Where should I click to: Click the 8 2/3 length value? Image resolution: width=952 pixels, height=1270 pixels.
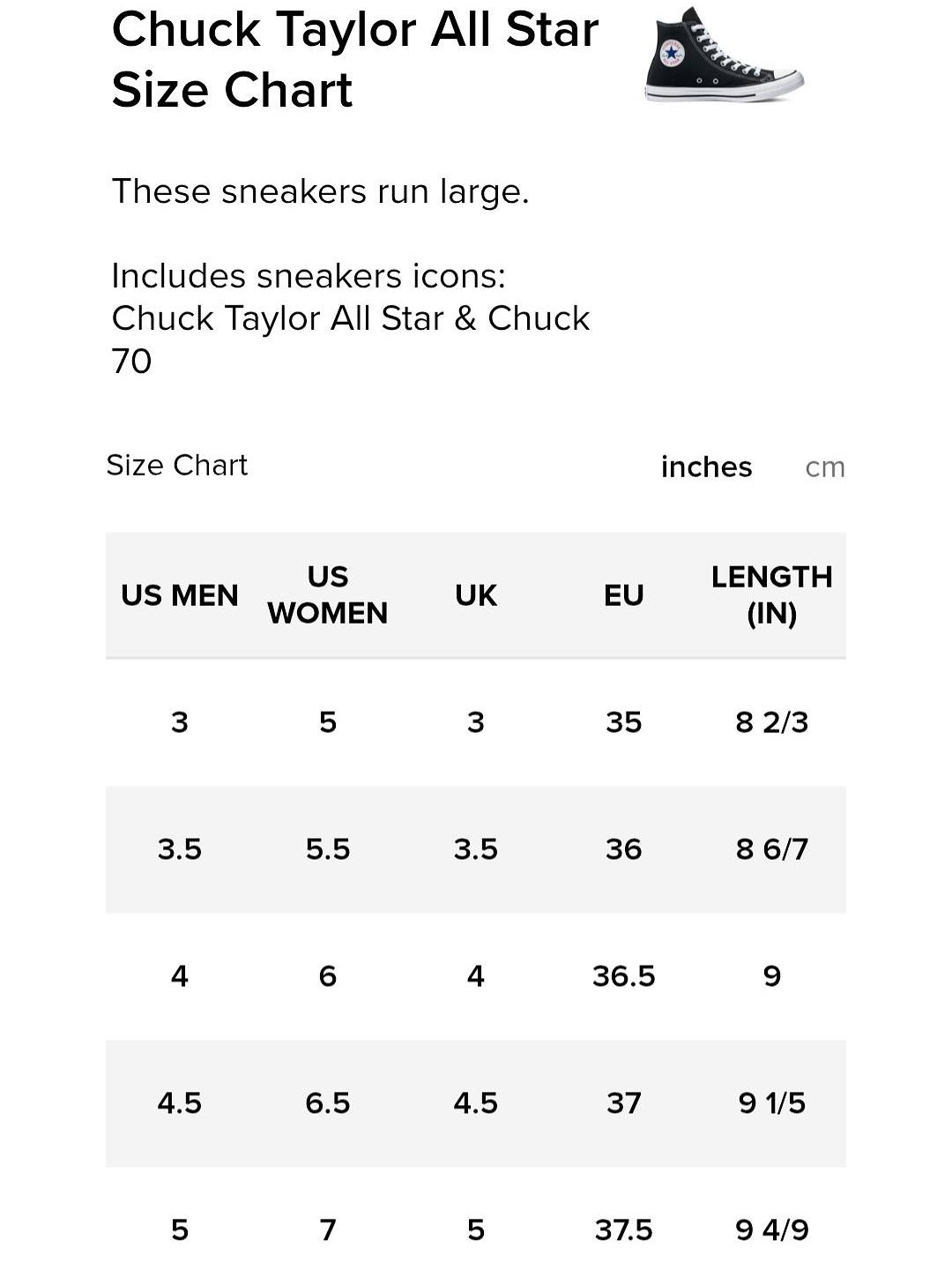click(772, 722)
